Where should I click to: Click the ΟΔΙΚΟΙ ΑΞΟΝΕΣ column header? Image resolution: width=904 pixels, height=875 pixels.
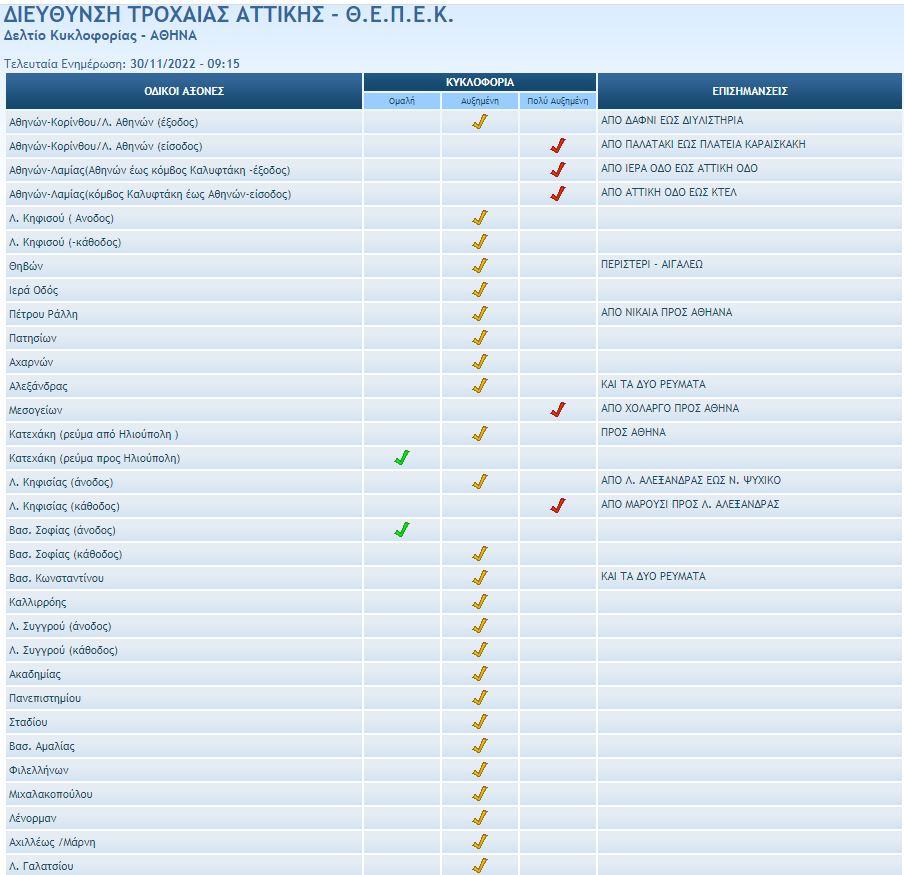pyautogui.click(x=184, y=91)
